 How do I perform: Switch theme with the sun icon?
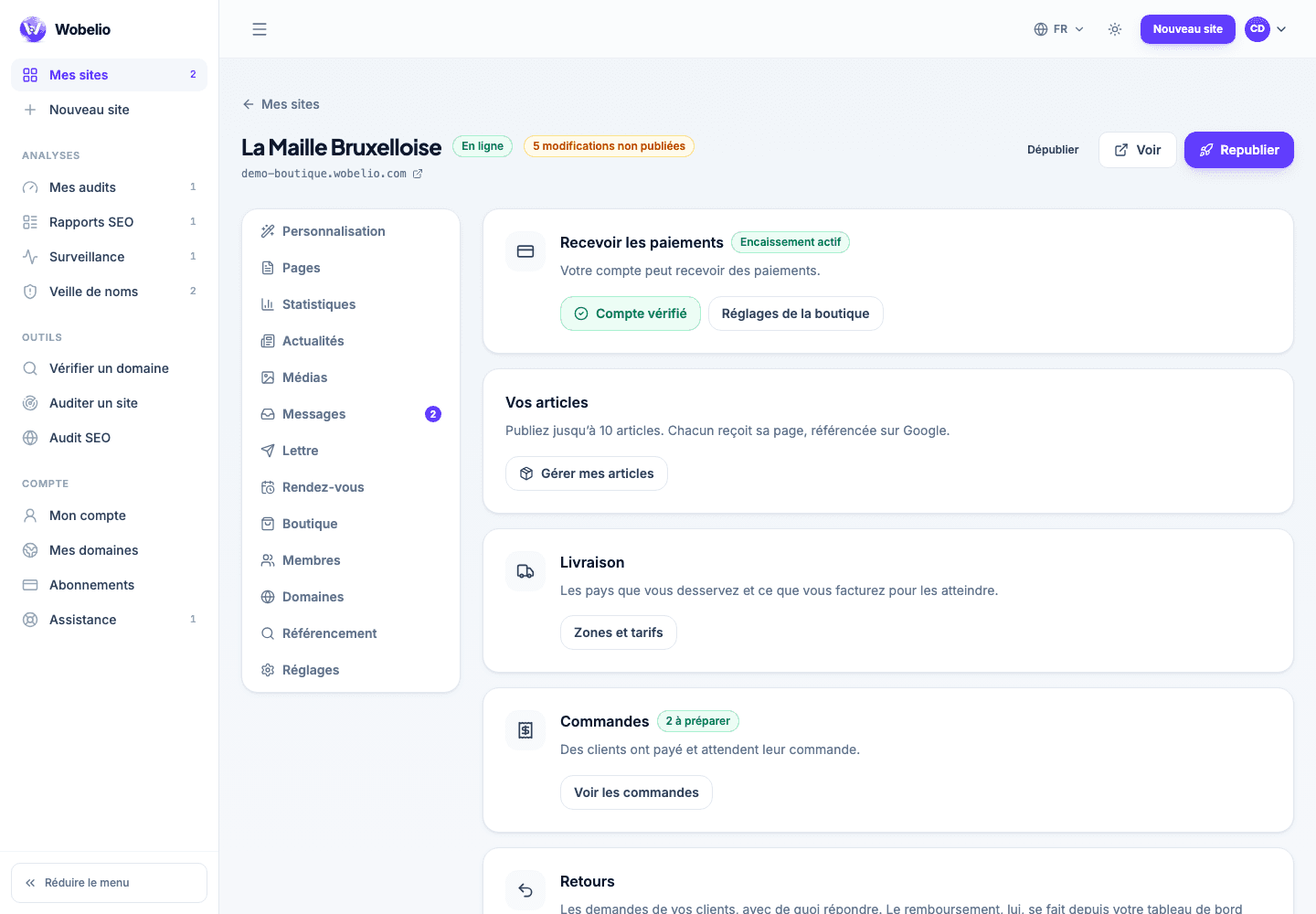(1115, 29)
